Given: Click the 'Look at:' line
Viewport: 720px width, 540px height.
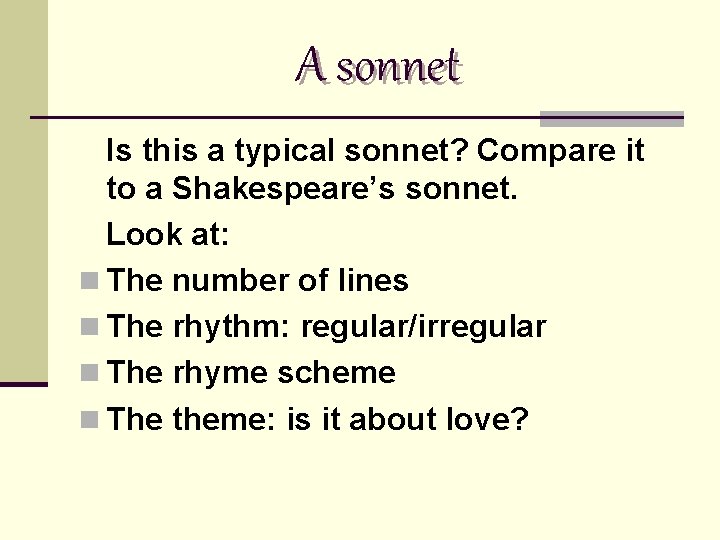Looking at the screenshot, I should point(168,234).
